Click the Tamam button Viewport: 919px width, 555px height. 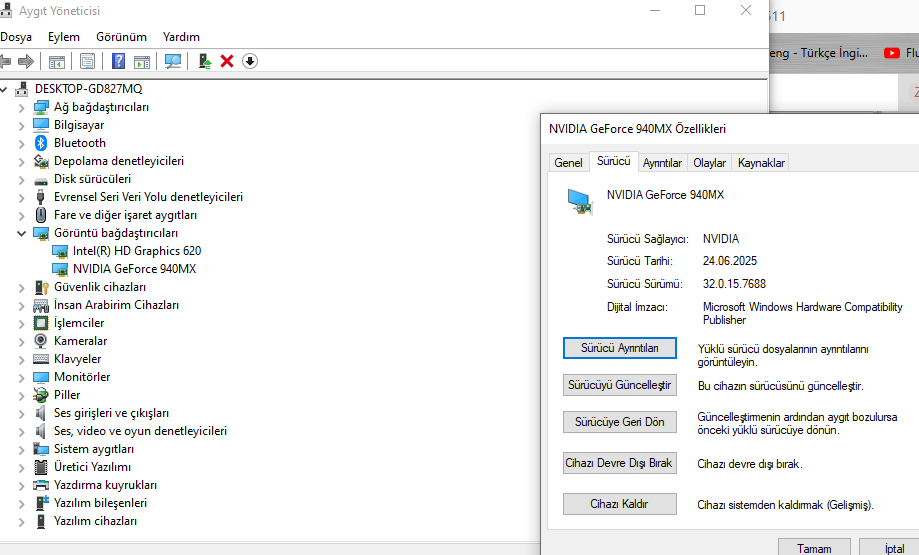pos(814,548)
